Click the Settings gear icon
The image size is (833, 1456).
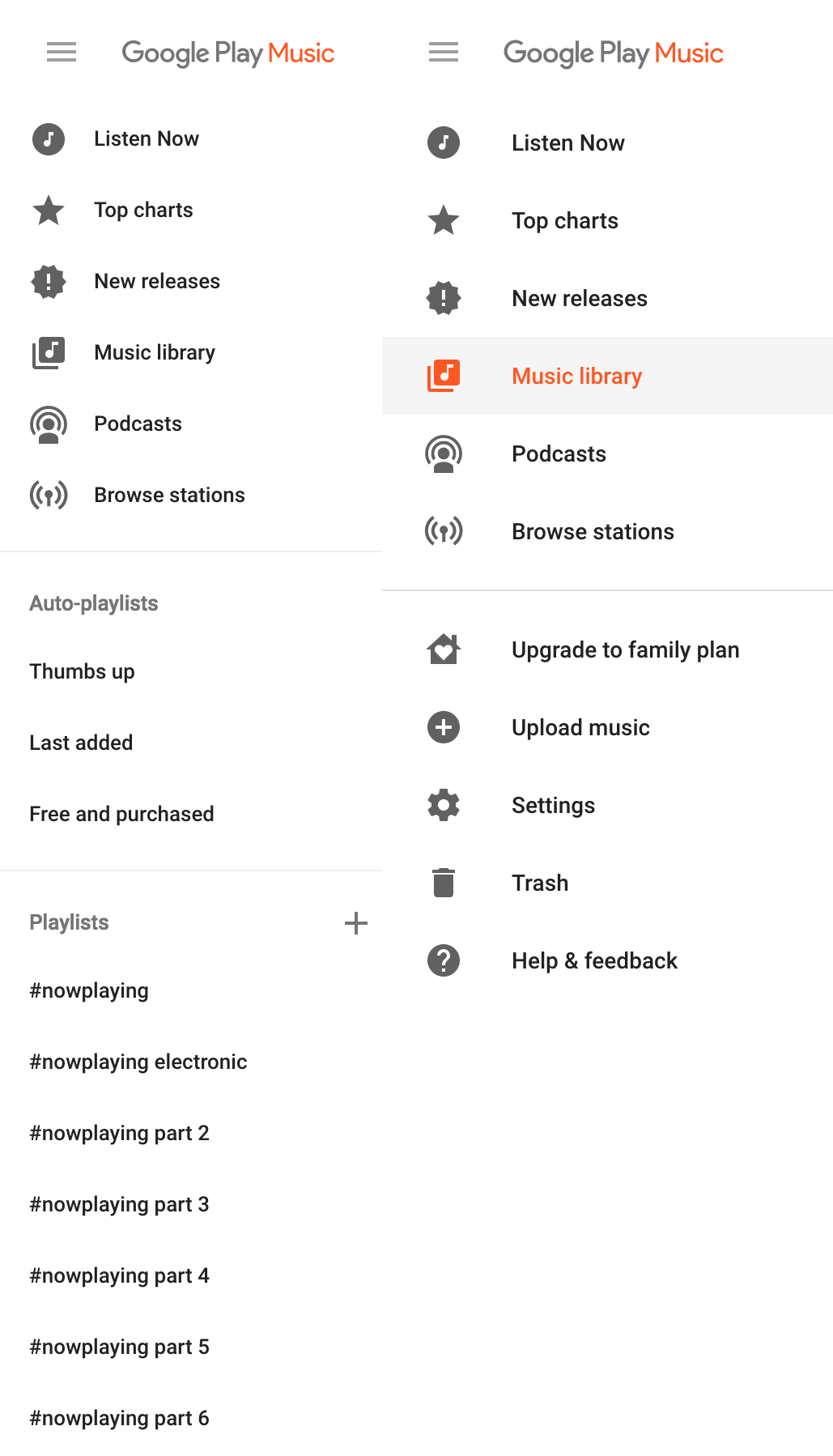pos(444,805)
